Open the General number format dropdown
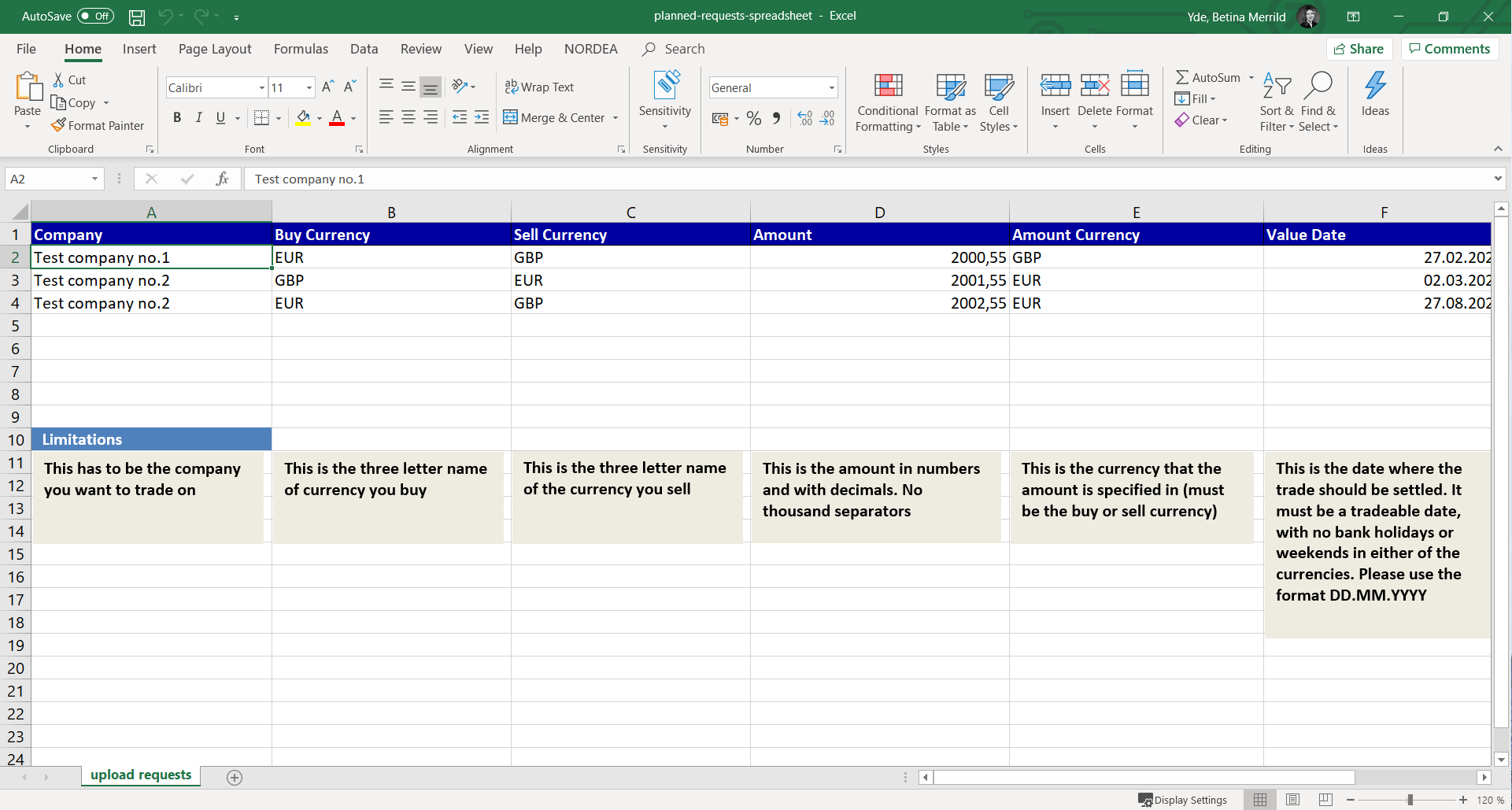 831,87
